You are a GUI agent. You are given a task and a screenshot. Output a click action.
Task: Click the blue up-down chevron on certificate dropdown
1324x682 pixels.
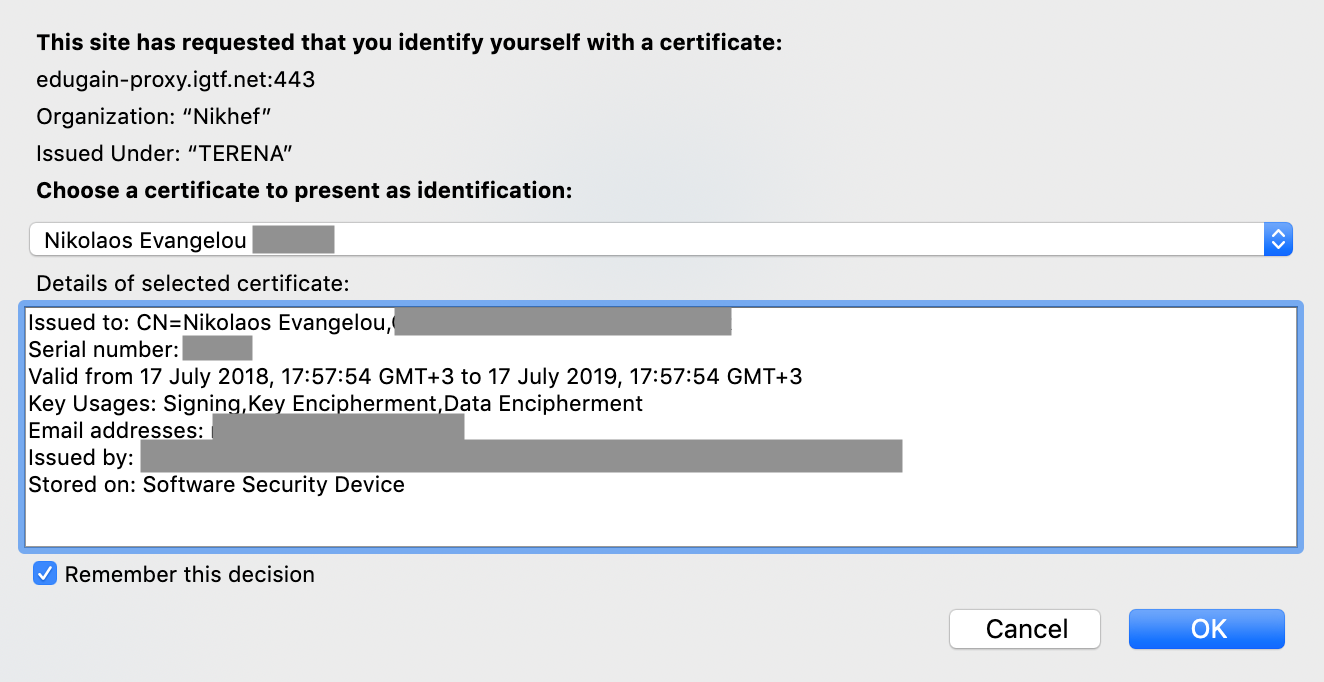coord(1278,239)
